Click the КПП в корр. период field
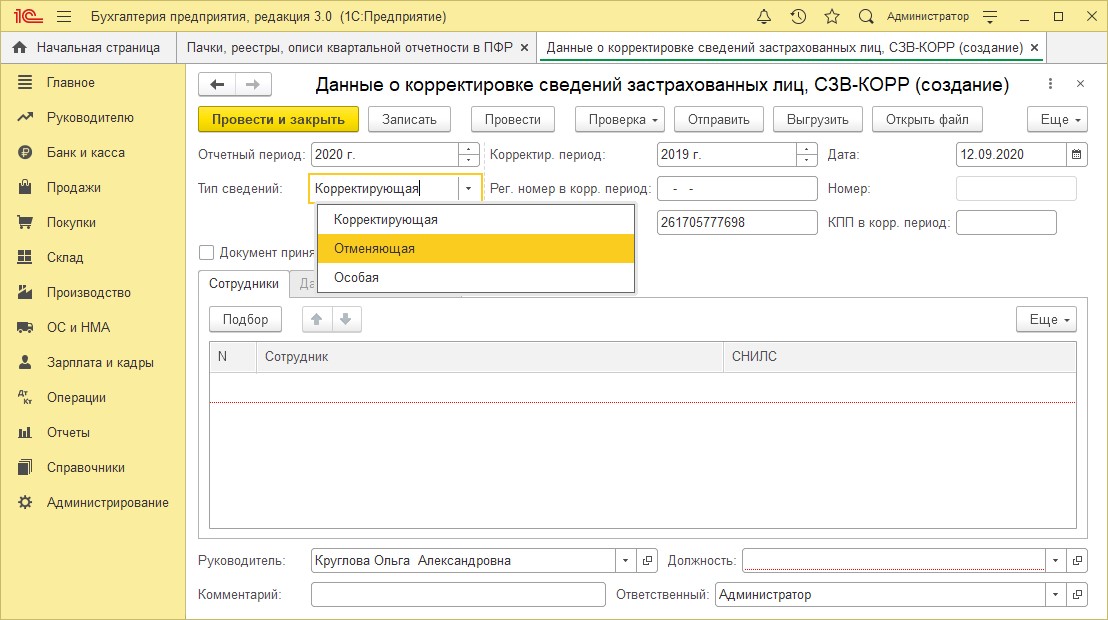This screenshot has width=1108, height=620. pos(1006,222)
